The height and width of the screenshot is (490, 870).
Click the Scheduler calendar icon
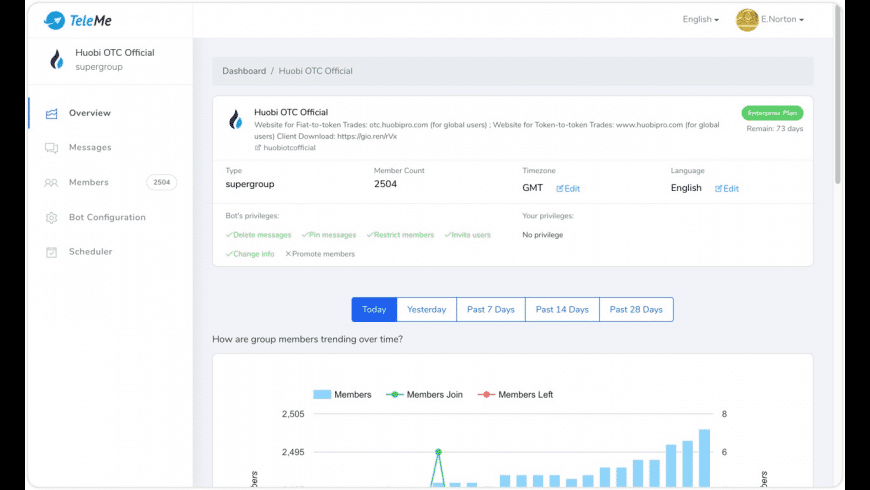pyautogui.click(x=51, y=252)
